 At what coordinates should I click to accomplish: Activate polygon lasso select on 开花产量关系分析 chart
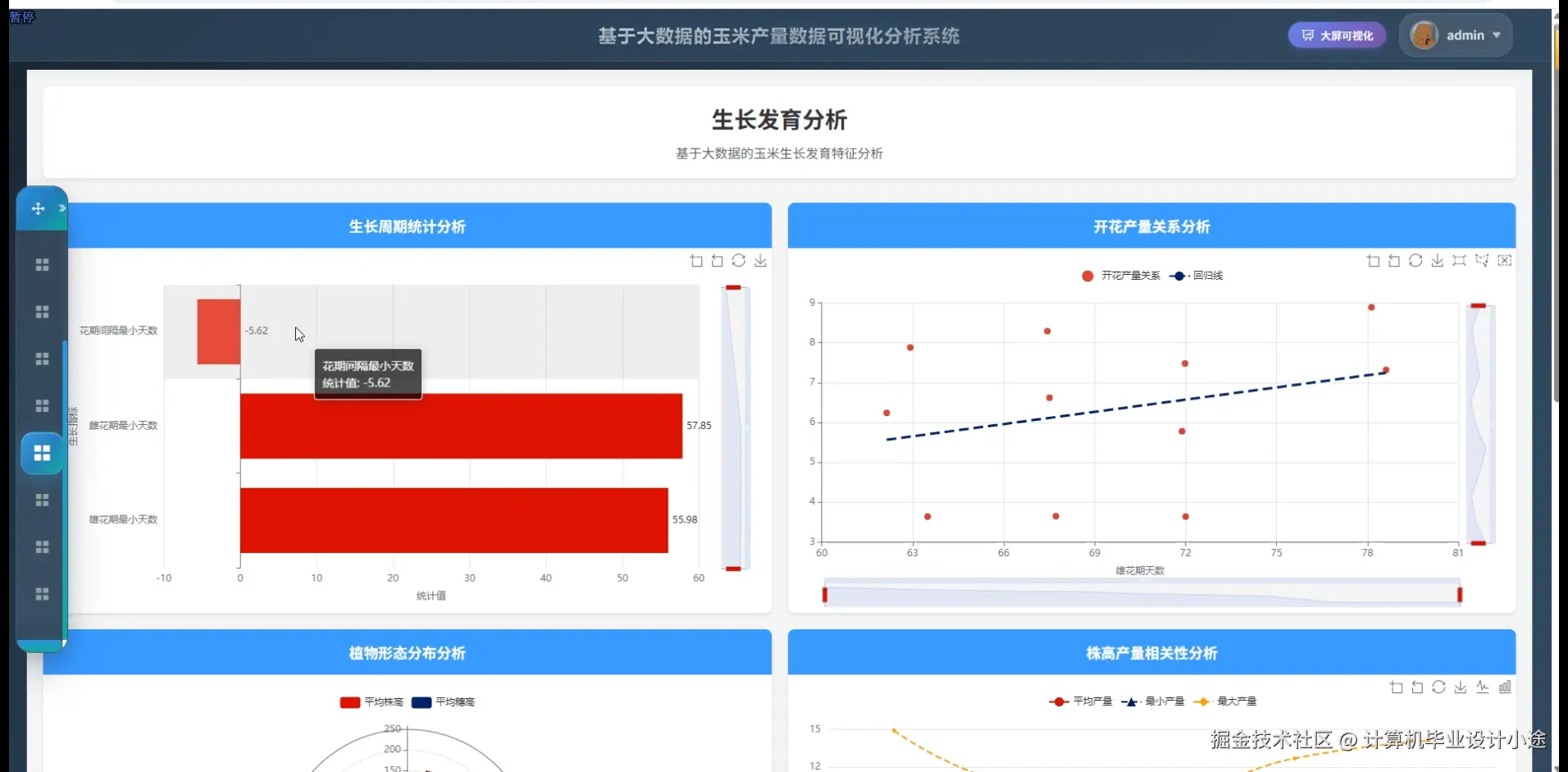pos(1483,260)
